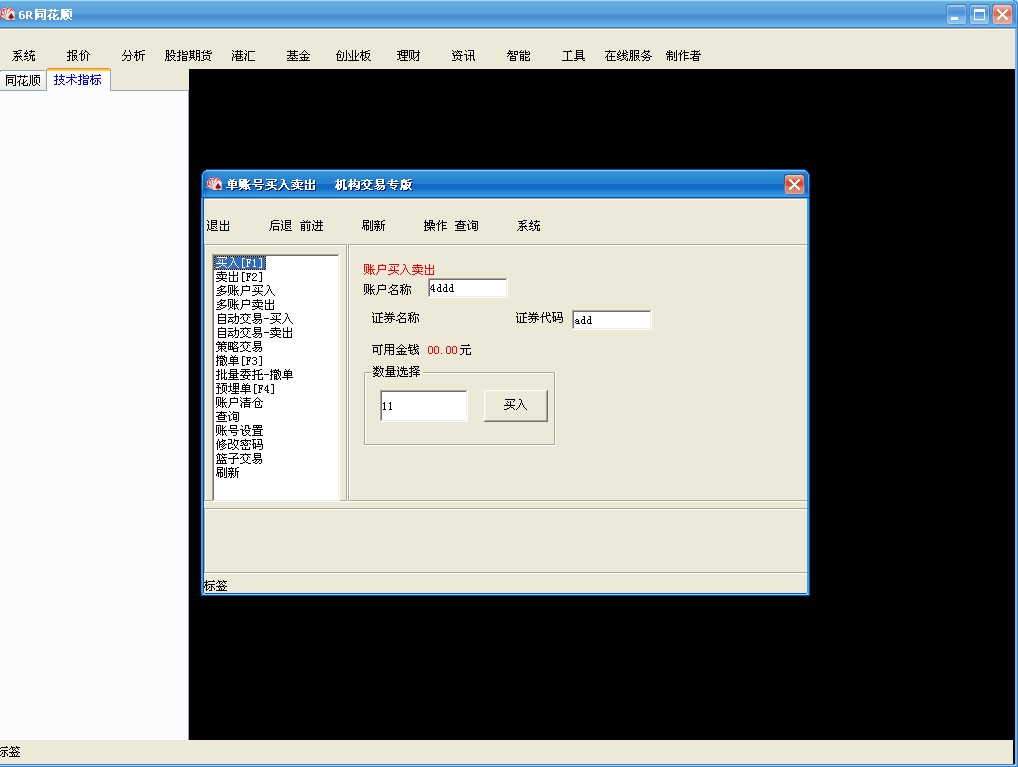This screenshot has width=1018, height=767.
Task: Click 查询 in trading dialog toolbar
Action: pyautogui.click(x=466, y=225)
